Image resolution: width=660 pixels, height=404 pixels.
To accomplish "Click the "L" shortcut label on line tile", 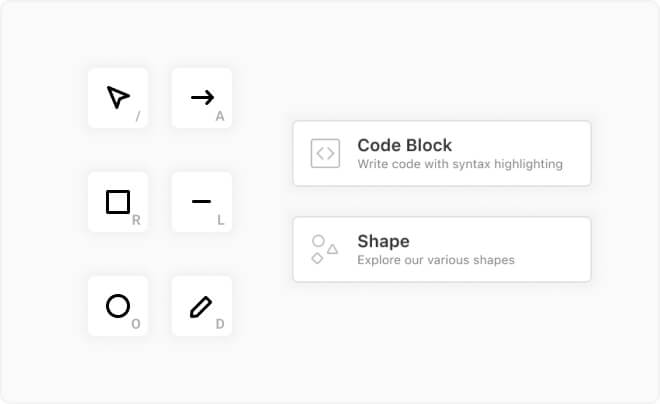I will (220, 220).
